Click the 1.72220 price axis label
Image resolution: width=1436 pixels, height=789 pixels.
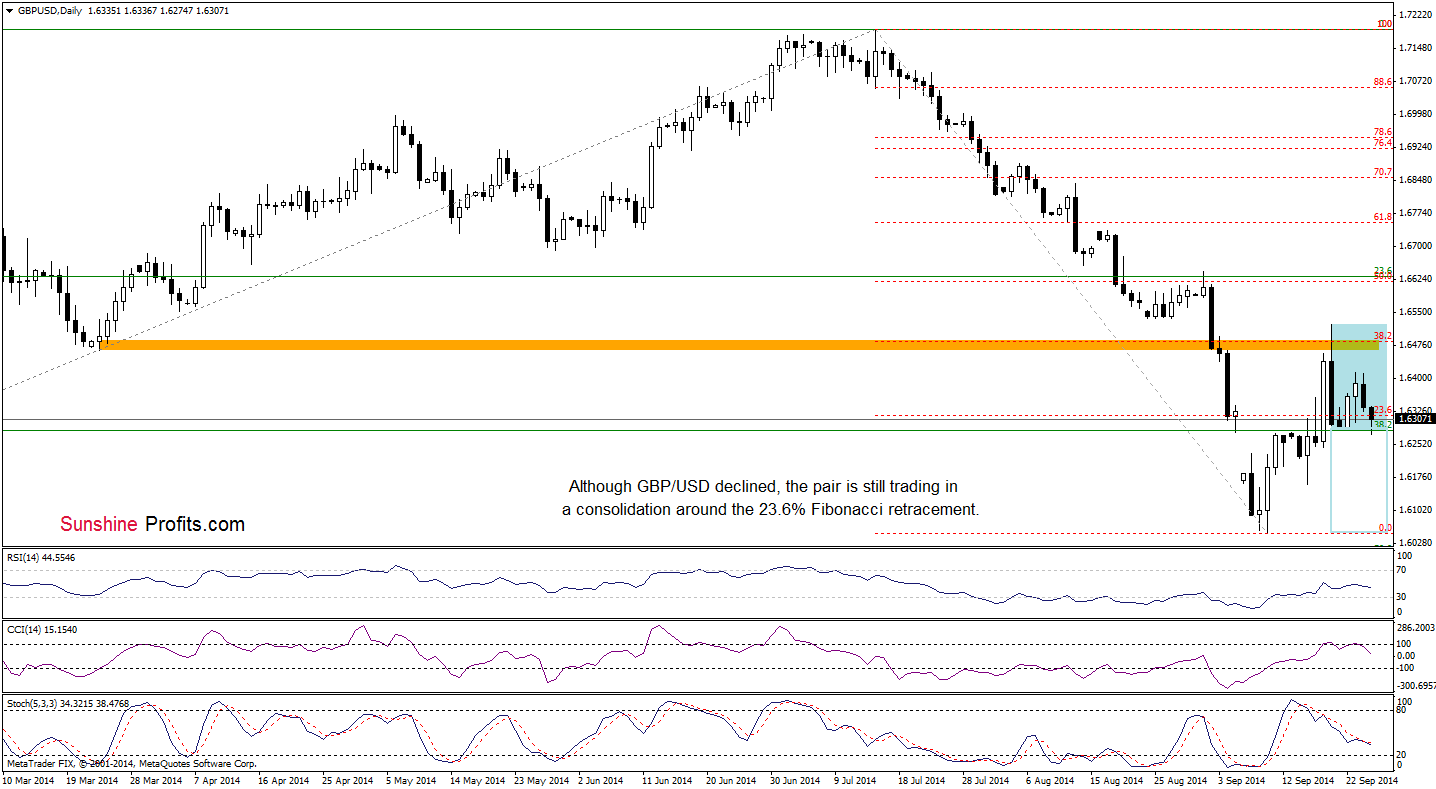click(x=1416, y=15)
